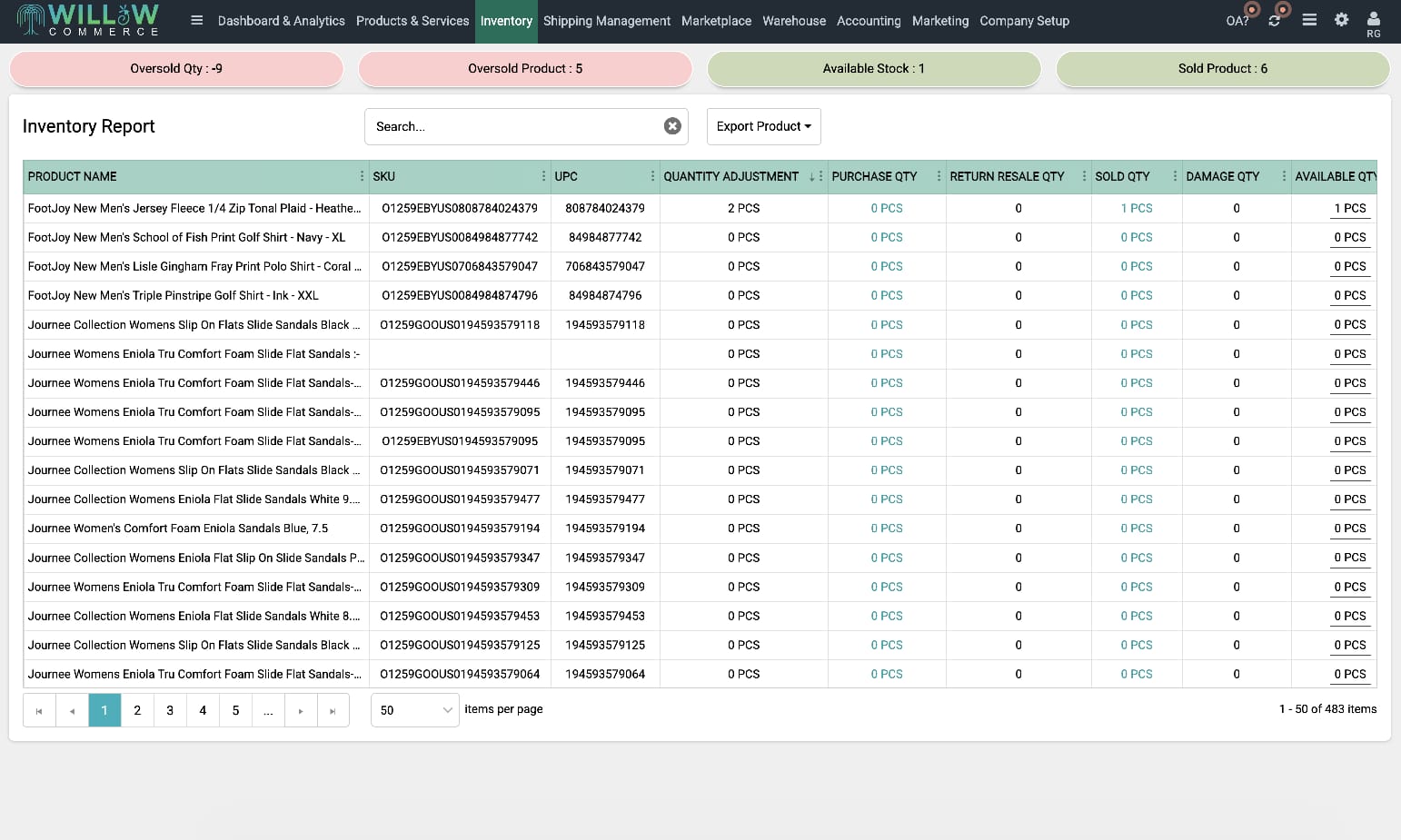This screenshot has width=1401, height=840.
Task: Go to the last page of results
Action: coord(333,710)
